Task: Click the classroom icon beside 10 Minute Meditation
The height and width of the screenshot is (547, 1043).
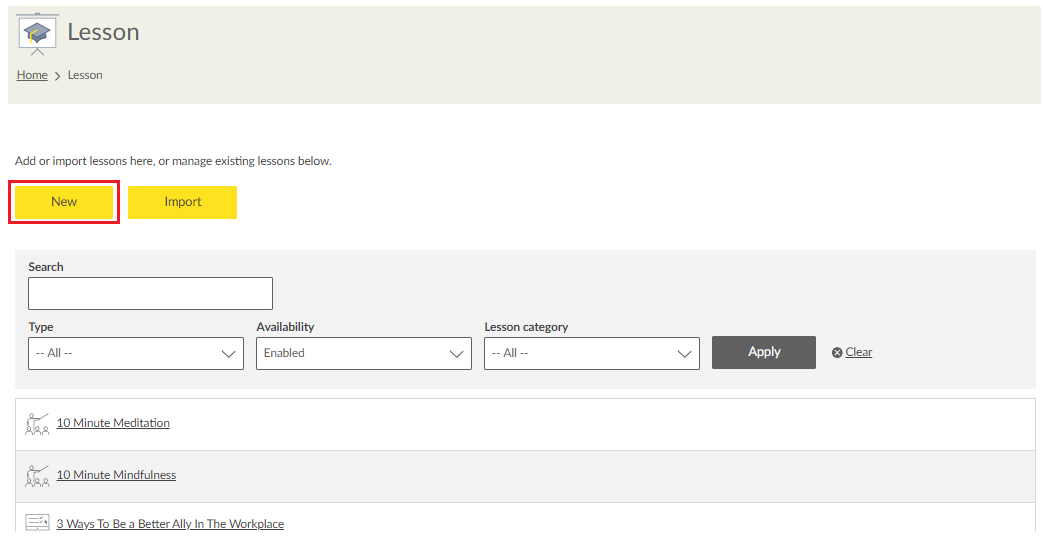Action: [37, 423]
